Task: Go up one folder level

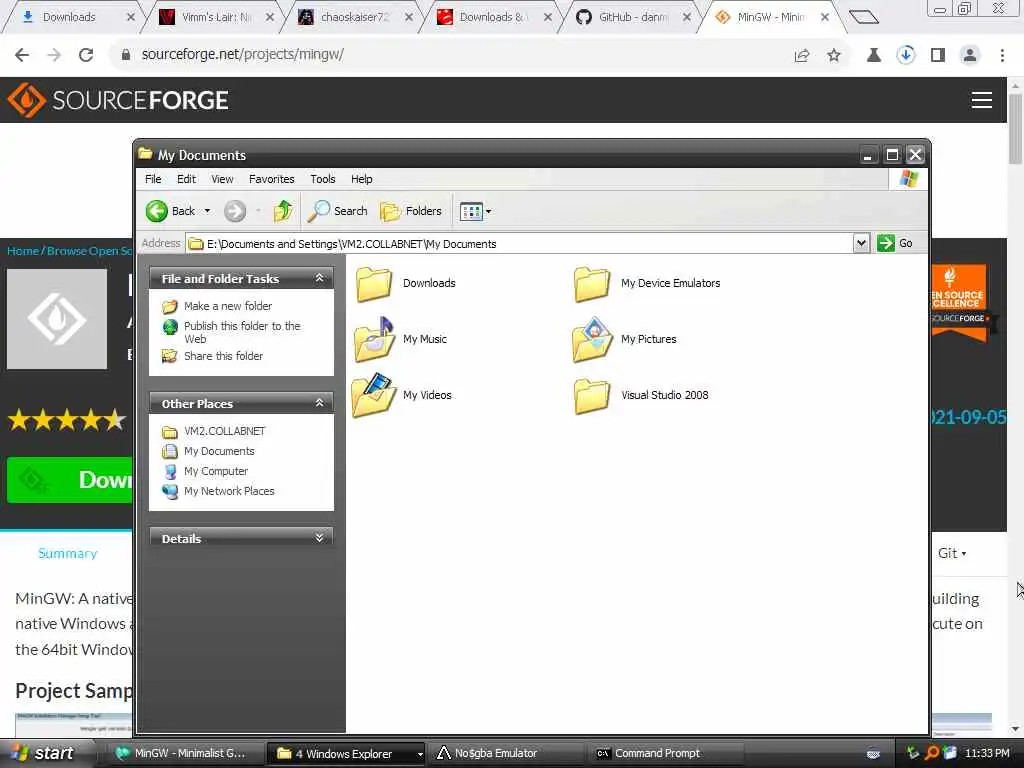Action: pos(283,211)
